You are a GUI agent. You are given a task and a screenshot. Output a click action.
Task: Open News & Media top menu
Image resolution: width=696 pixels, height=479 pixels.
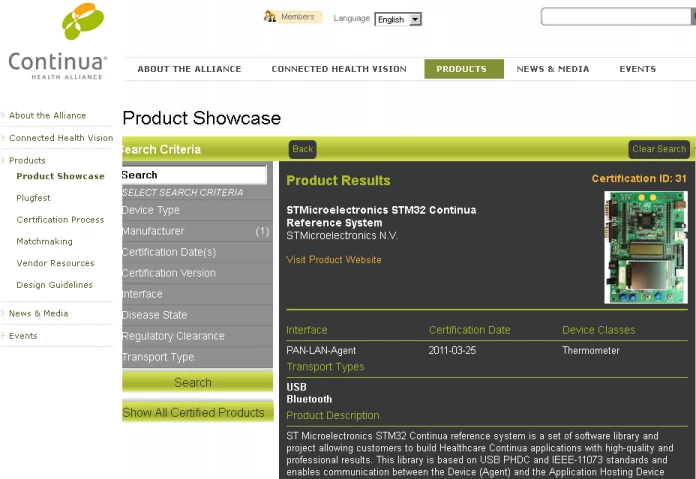coord(553,69)
